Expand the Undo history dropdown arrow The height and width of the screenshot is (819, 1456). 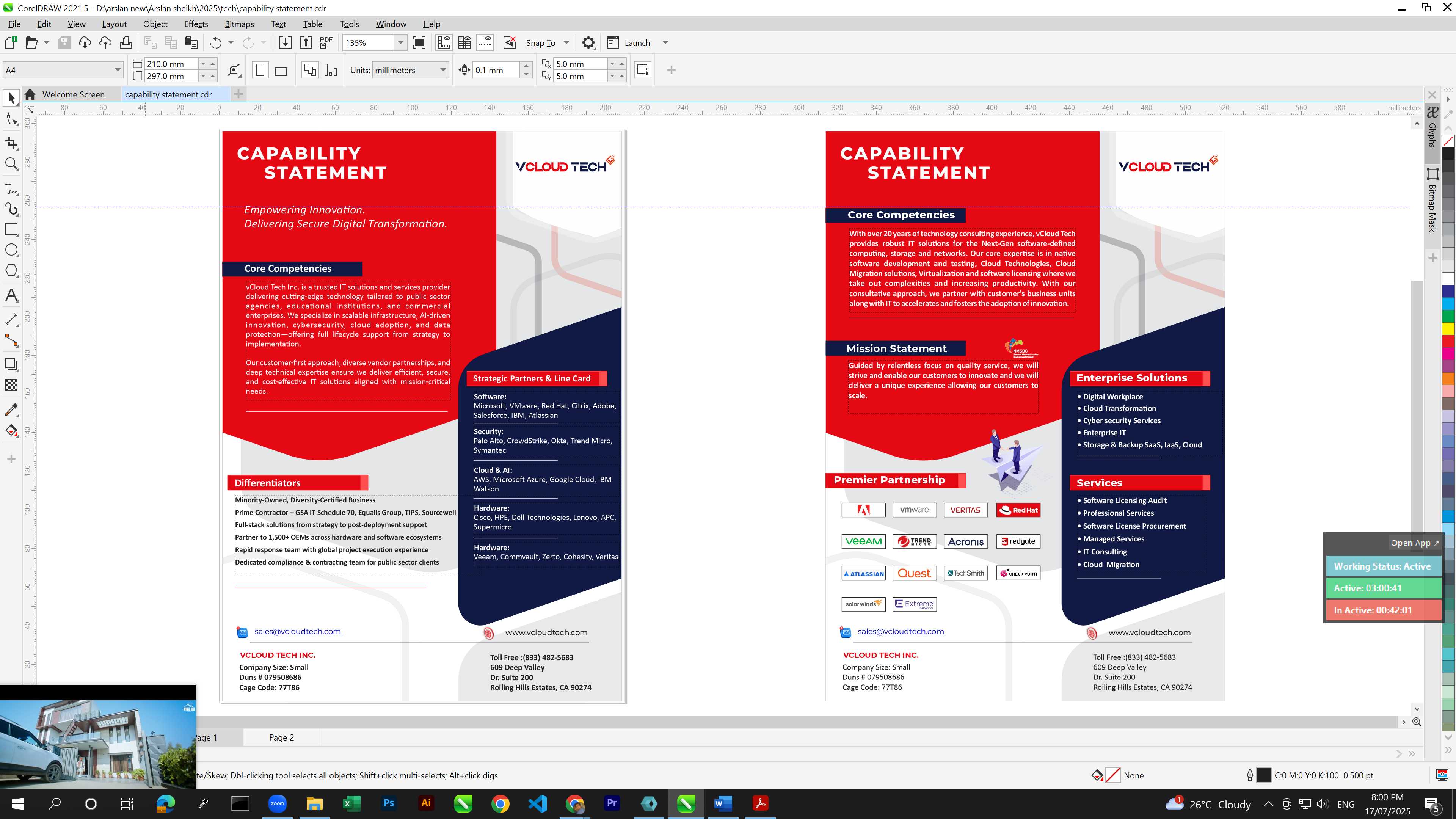click(231, 42)
